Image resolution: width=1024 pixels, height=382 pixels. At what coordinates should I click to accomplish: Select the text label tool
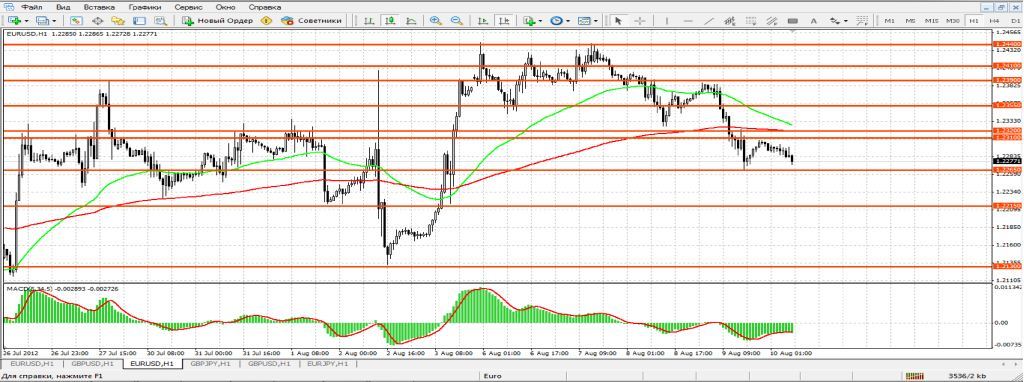814,21
